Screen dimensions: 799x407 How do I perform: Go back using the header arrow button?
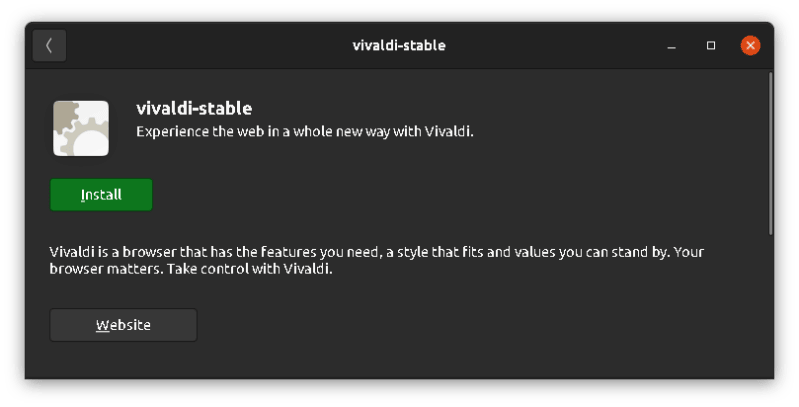(x=49, y=46)
